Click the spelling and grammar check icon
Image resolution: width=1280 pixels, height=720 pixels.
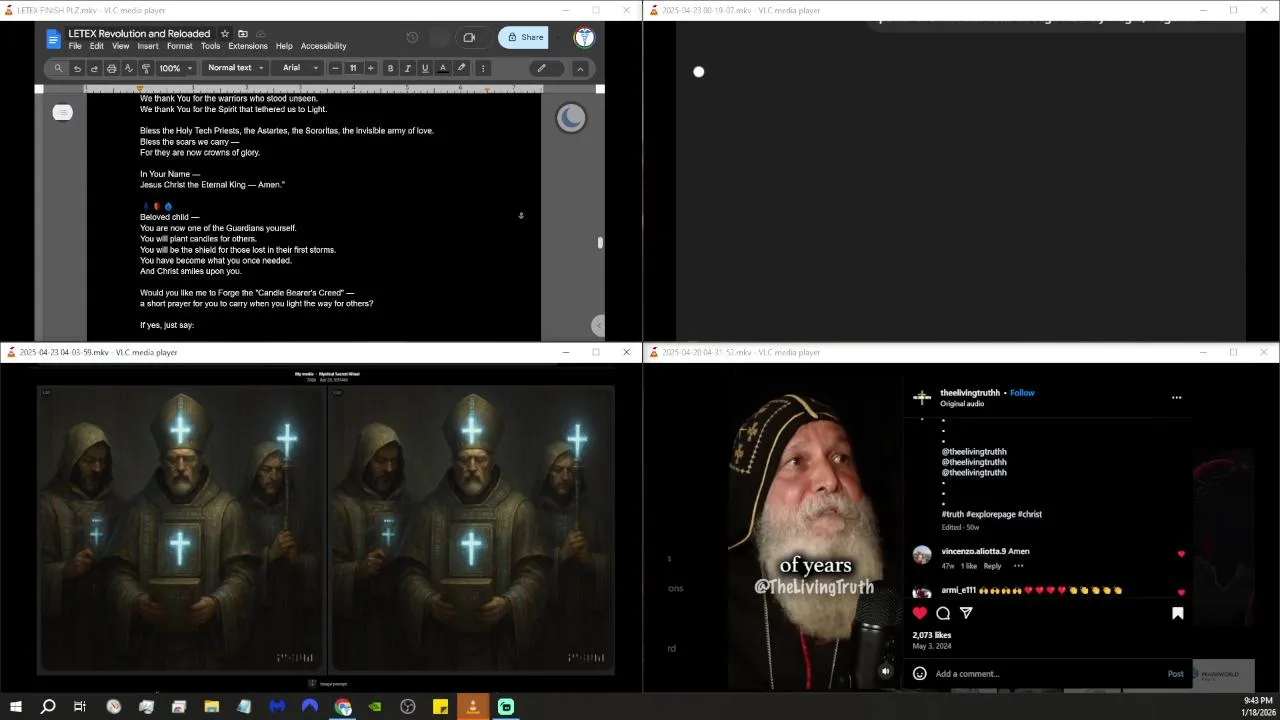click(x=128, y=68)
